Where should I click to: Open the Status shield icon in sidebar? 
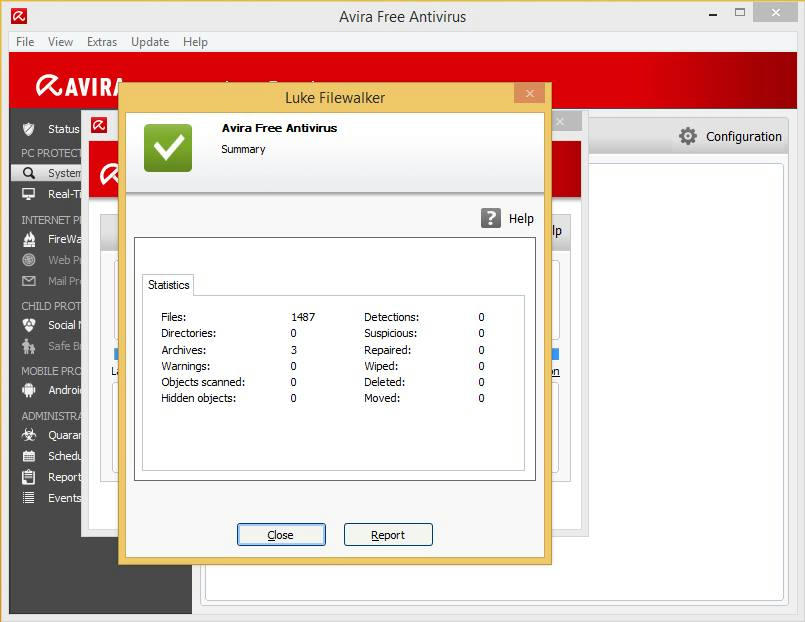pyautogui.click(x=29, y=129)
